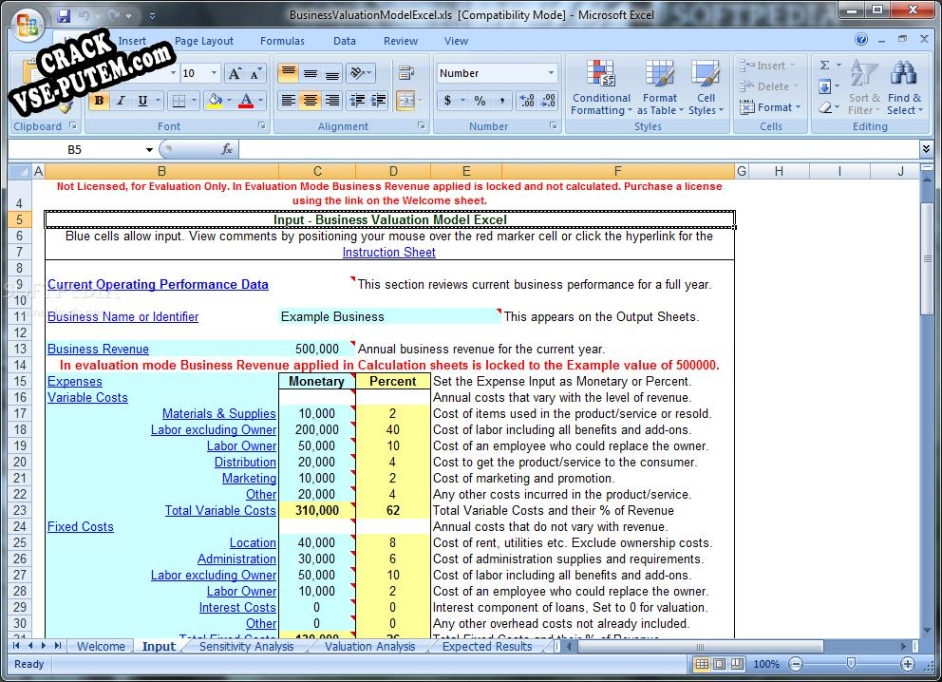Click the Business Revenue link
The image size is (942, 682).
pos(98,349)
